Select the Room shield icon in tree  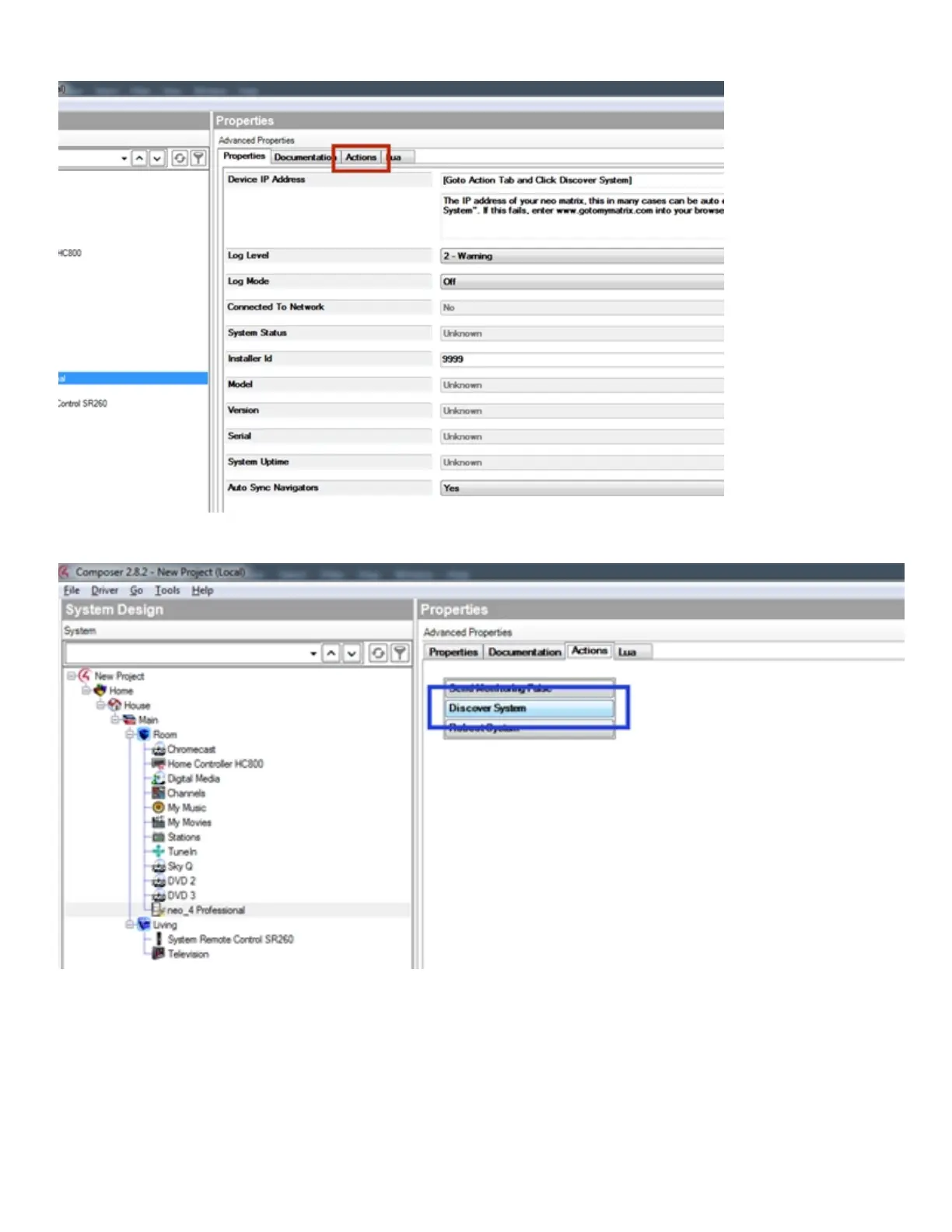click(x=144, y=734)
